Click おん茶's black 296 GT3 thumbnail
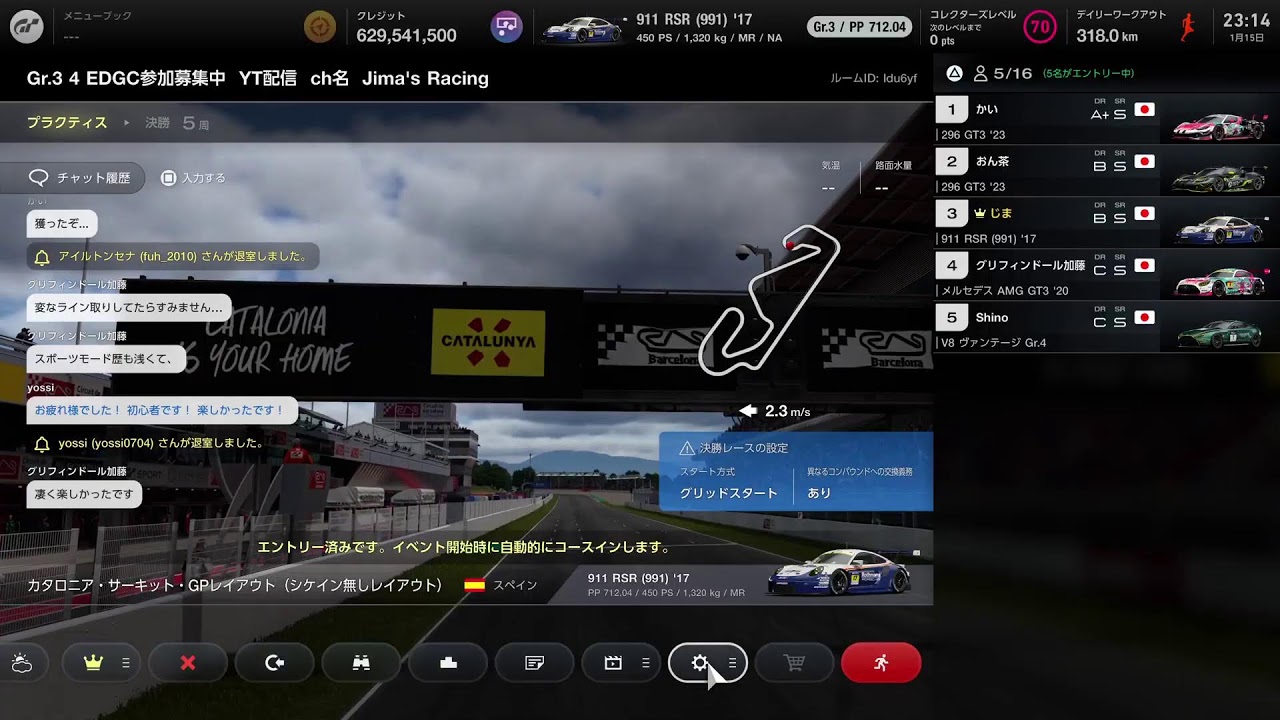Image resolution: width=1280 pixels, height=720 pixels. tap(1219, 177)
